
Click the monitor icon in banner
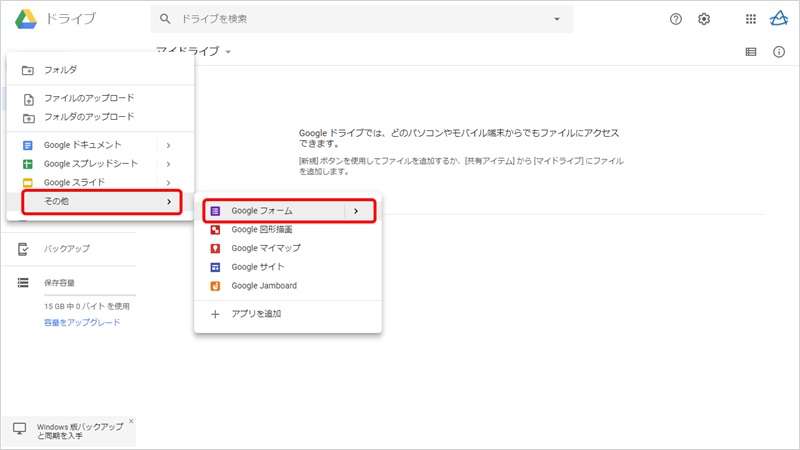click(x=19, y=429)
